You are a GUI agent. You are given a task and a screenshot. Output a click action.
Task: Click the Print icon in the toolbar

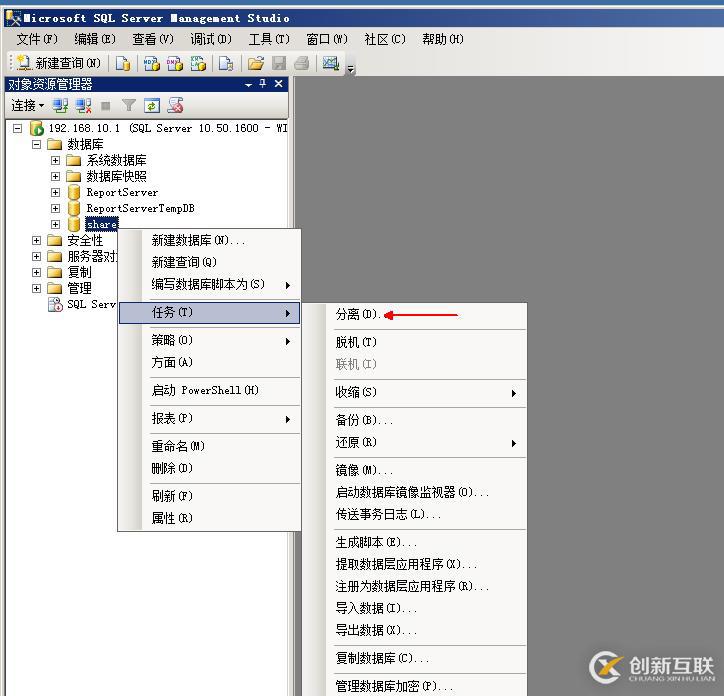point(302,63)
